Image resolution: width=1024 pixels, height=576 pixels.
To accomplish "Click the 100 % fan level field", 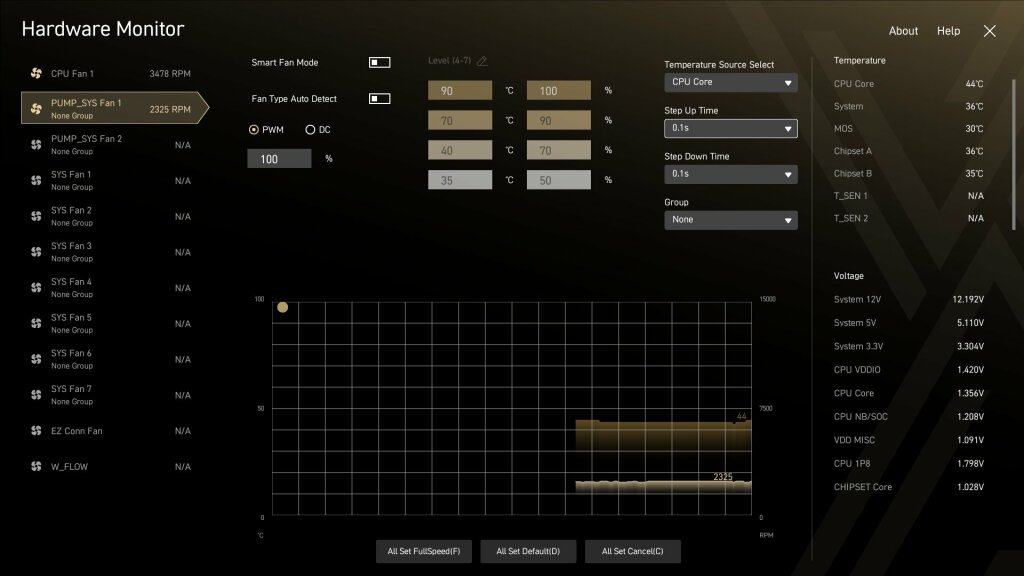I will [558, 90].
